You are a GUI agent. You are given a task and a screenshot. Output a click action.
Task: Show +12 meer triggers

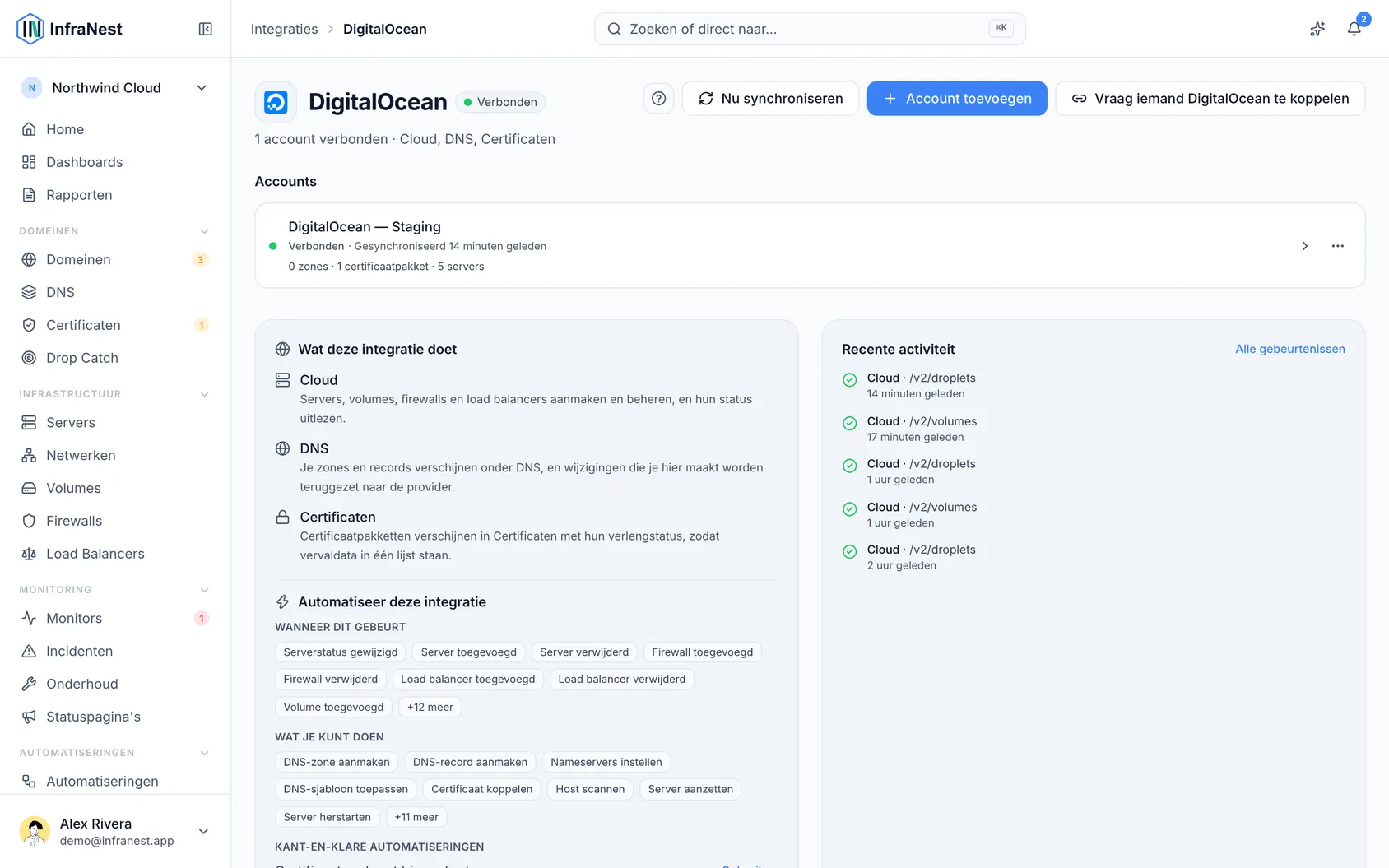[x=430, y=707]
